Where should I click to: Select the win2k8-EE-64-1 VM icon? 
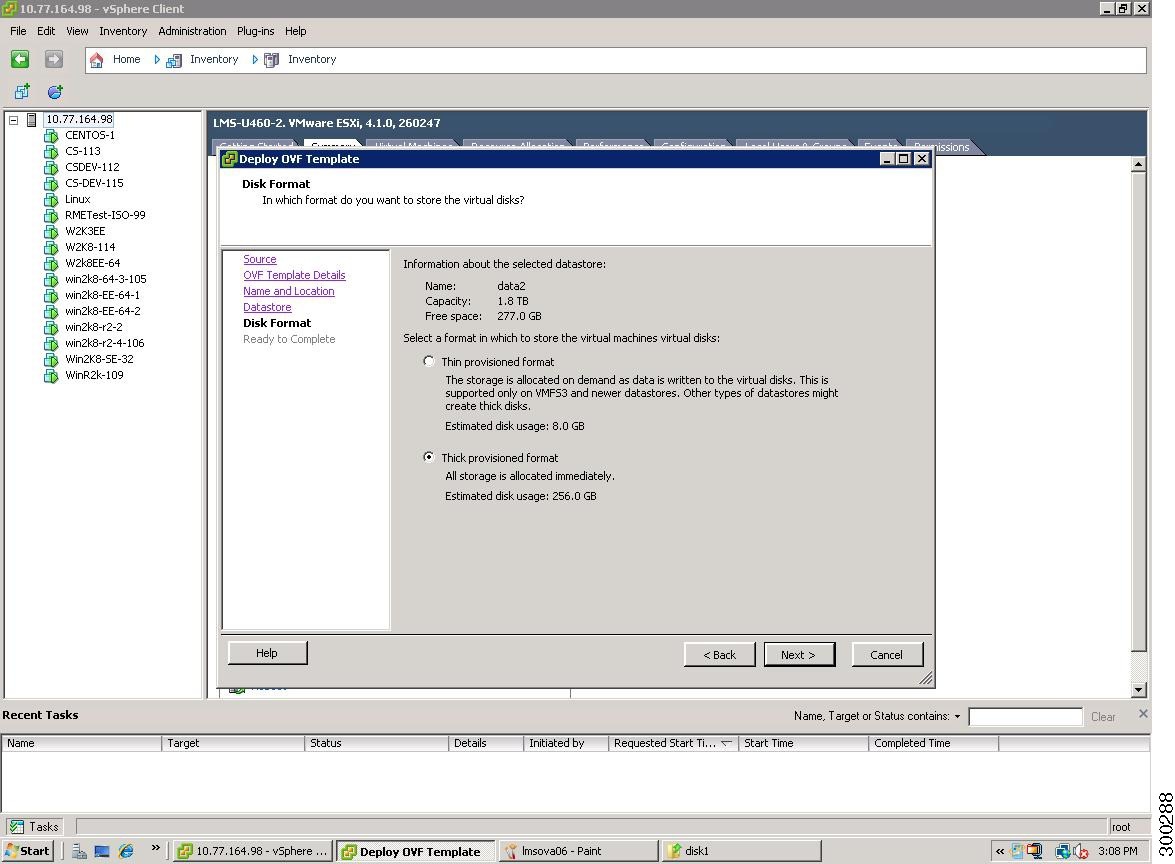51,295
